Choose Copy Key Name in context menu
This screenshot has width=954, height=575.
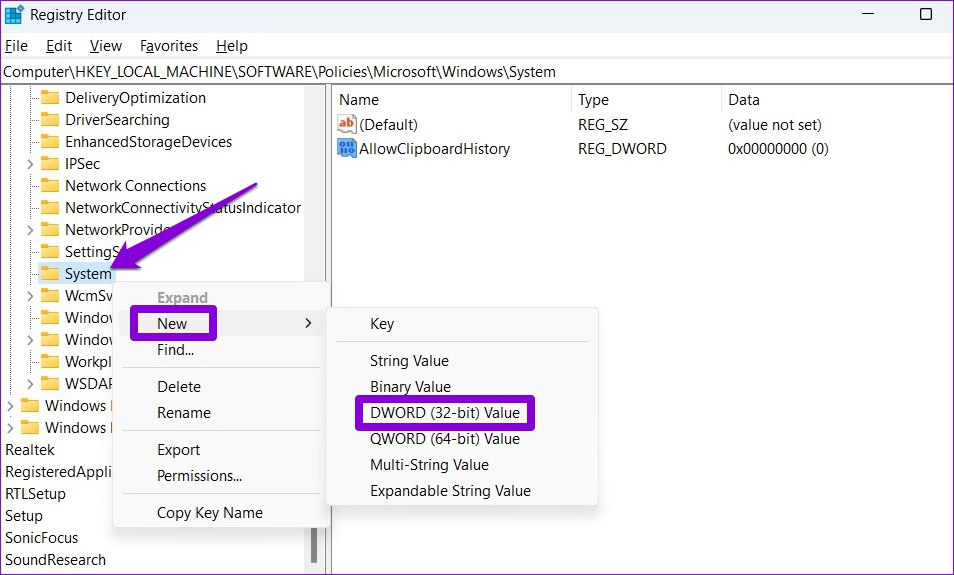point(209,512)
